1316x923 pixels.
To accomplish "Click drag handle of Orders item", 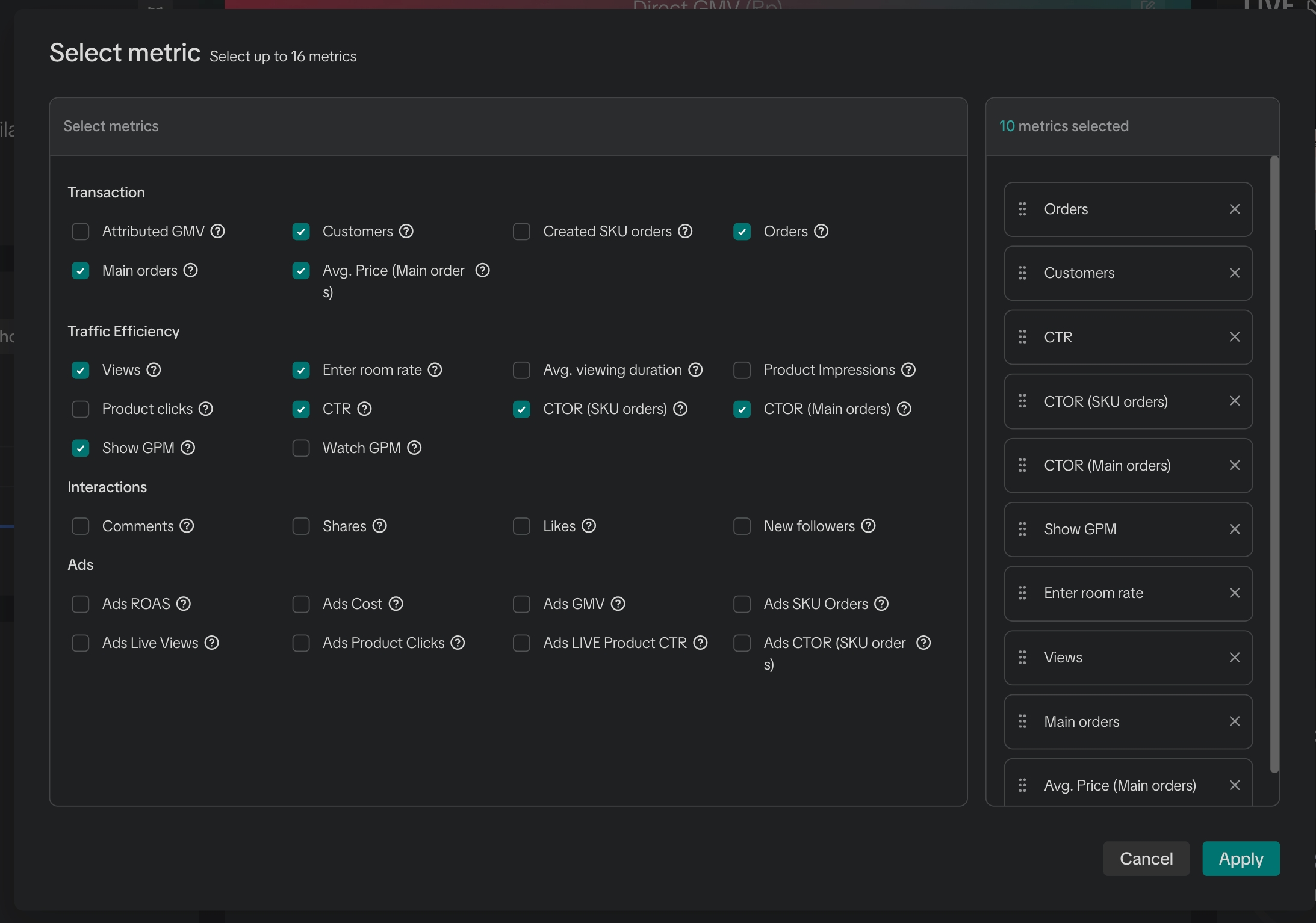I will click(x=1022, y=209).
